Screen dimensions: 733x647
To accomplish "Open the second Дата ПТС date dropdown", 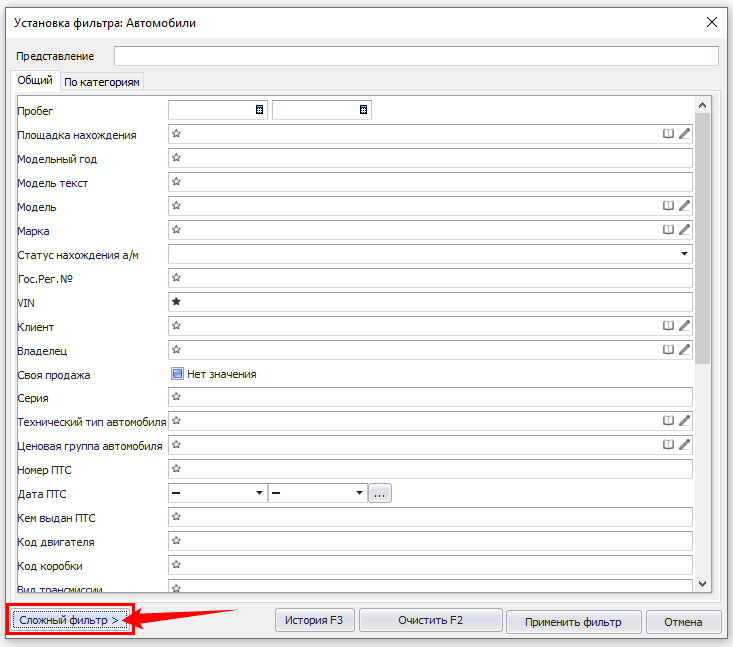I will (x=359, y=493).
